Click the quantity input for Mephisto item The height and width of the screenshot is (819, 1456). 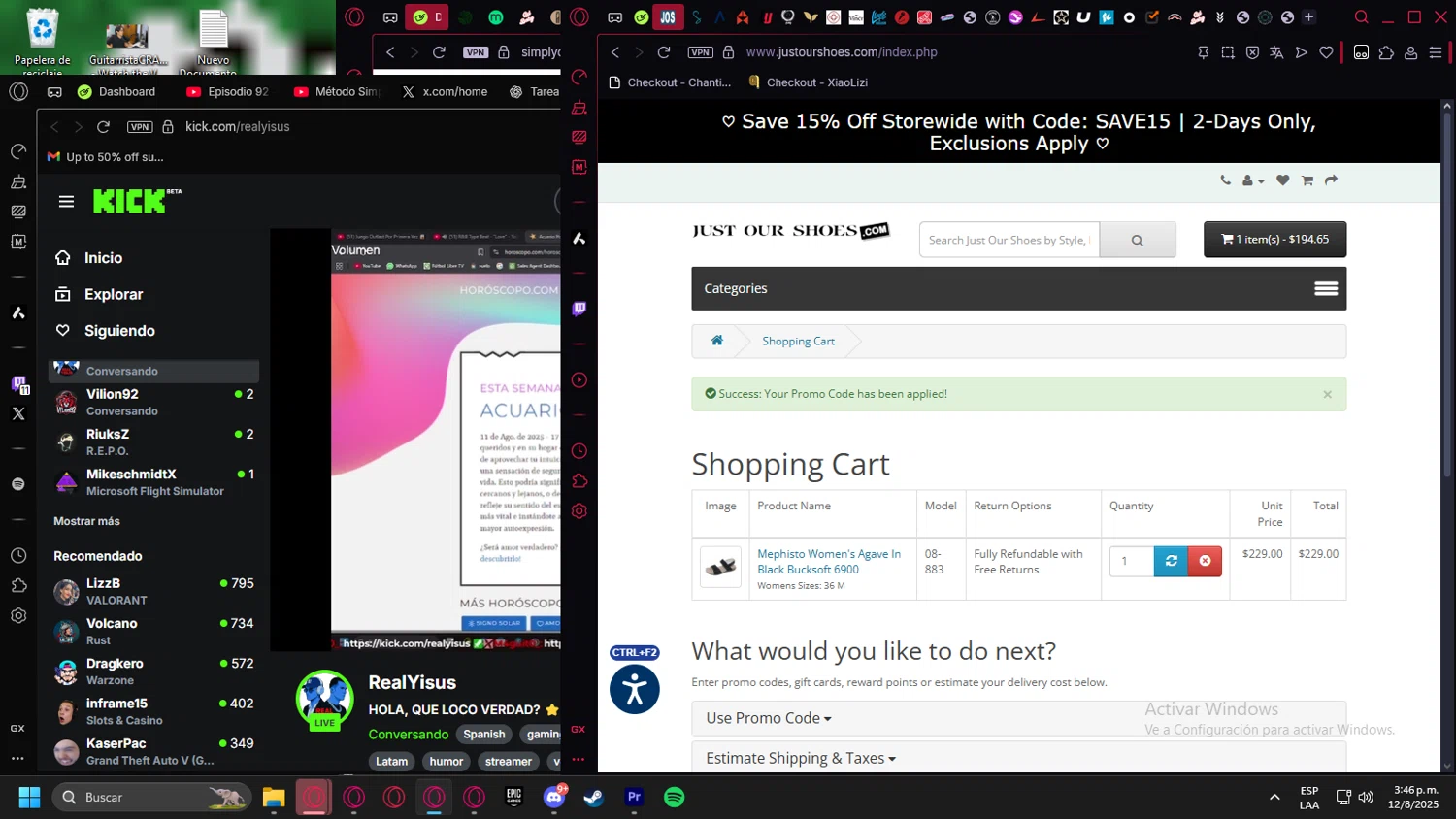coord(1132,561)
